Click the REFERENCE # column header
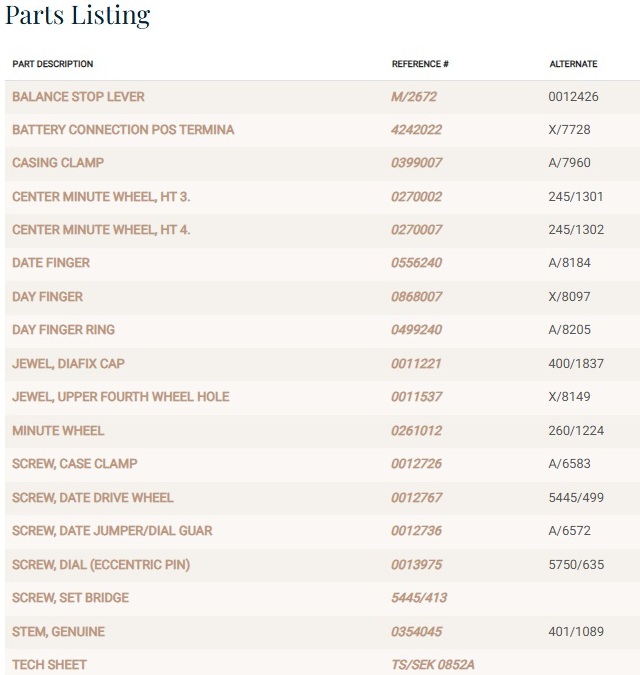 [x=420, y=64]
